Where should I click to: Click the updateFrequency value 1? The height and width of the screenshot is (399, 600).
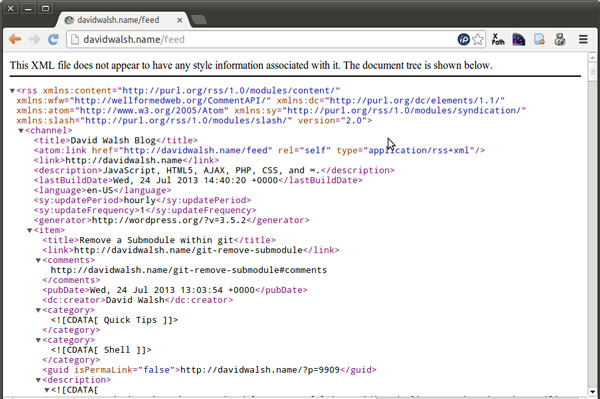142,210
